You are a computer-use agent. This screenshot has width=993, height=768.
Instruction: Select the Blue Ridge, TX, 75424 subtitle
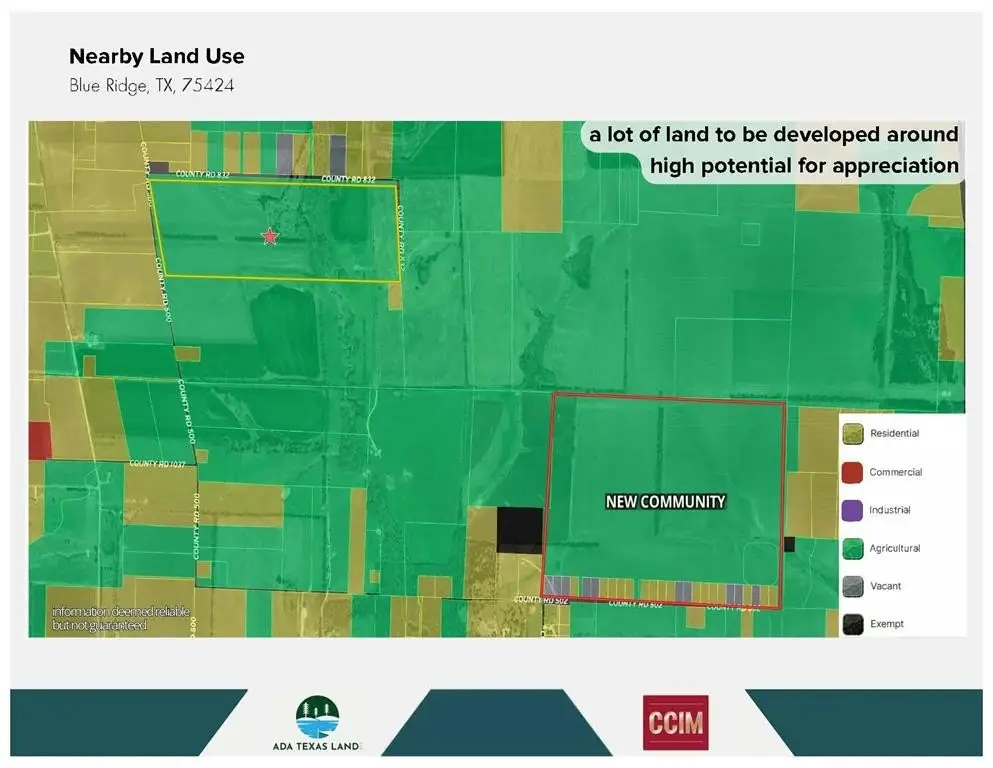click(x=151, y=85)
